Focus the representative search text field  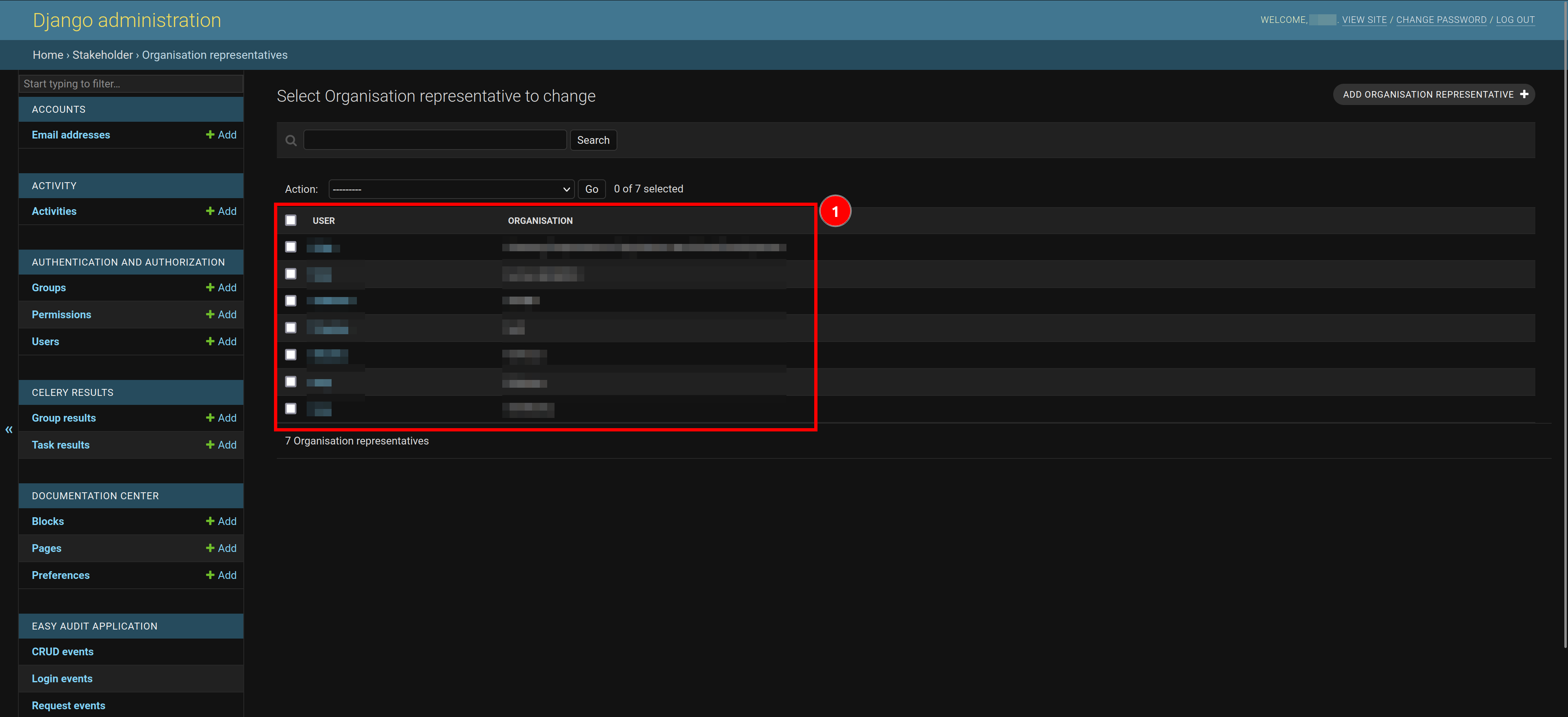(x=434, y=140)
